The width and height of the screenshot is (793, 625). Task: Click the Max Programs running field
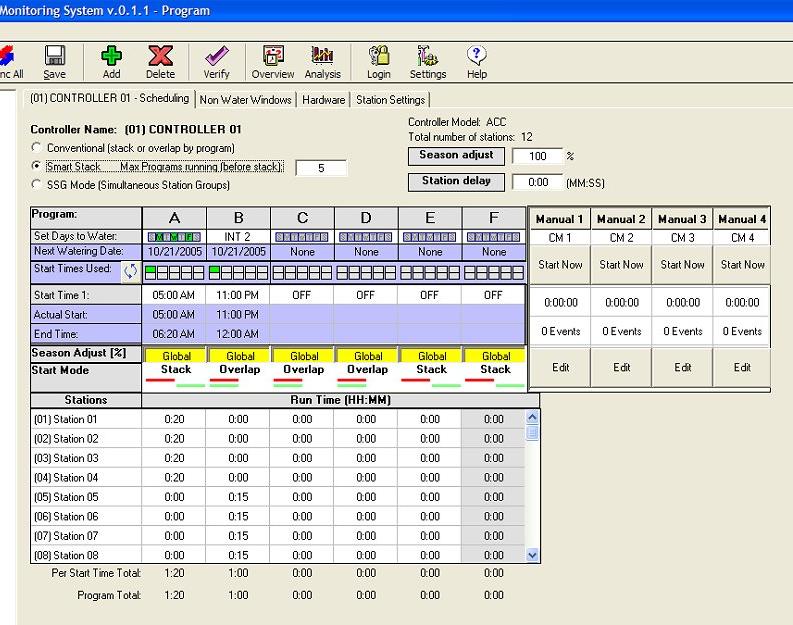(321, 168)
